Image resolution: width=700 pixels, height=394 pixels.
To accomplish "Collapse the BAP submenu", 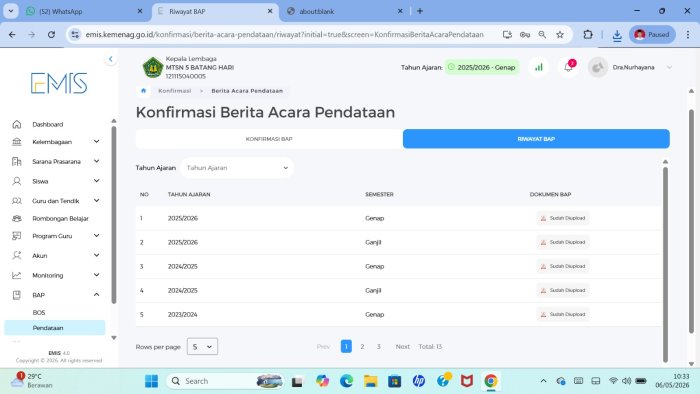I will [96, 295].
